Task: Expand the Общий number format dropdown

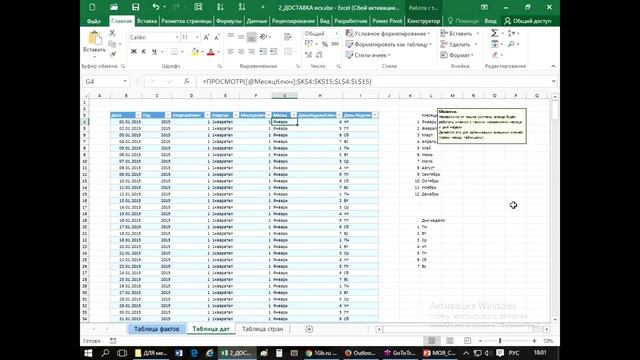Action: [336, 33]
